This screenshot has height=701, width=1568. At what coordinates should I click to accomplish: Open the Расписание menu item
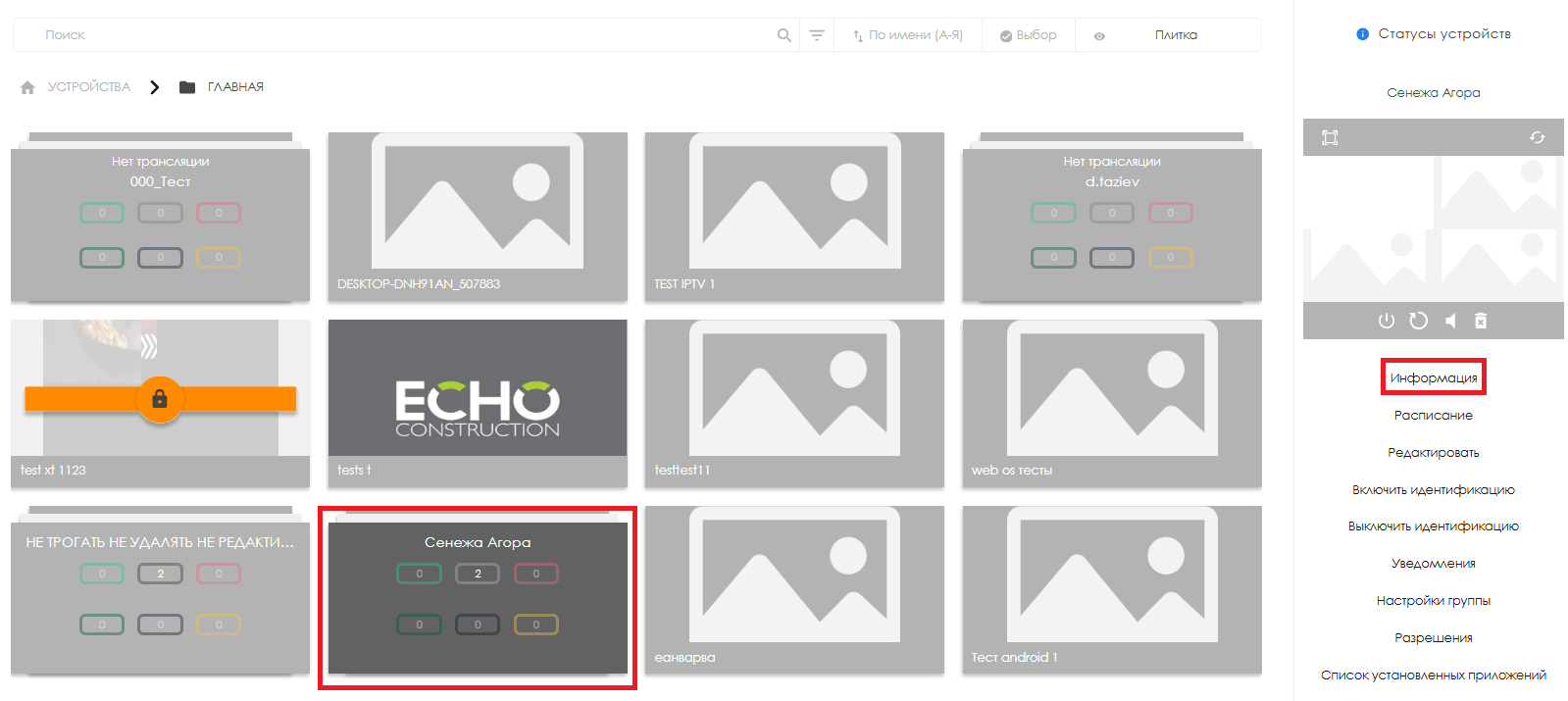(1433, 415)
